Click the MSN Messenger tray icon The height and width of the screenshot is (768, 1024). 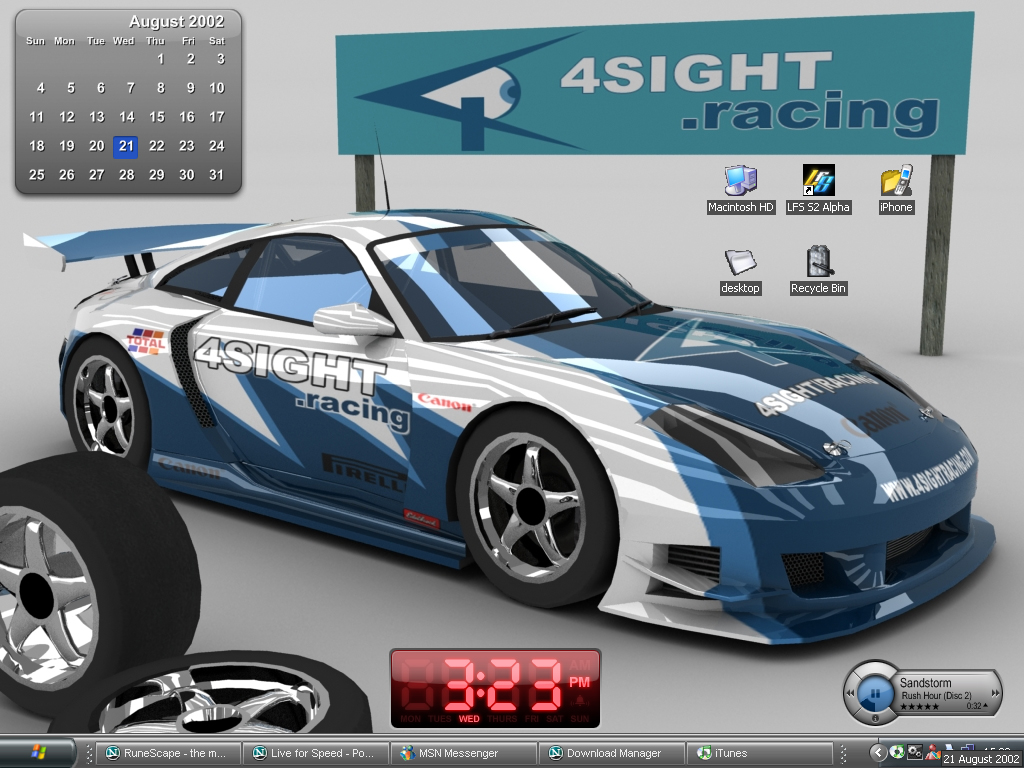(933, 752)
